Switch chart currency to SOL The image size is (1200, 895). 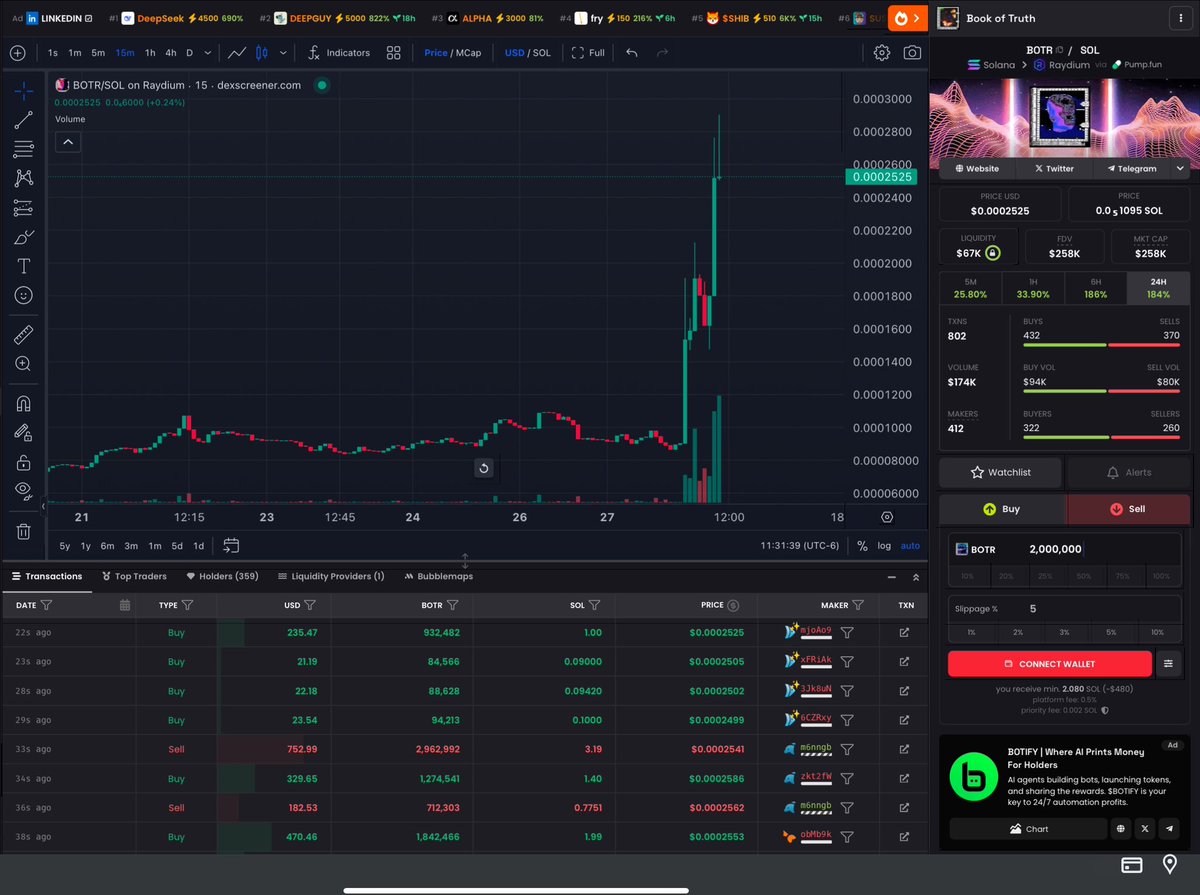coord(542,53)
